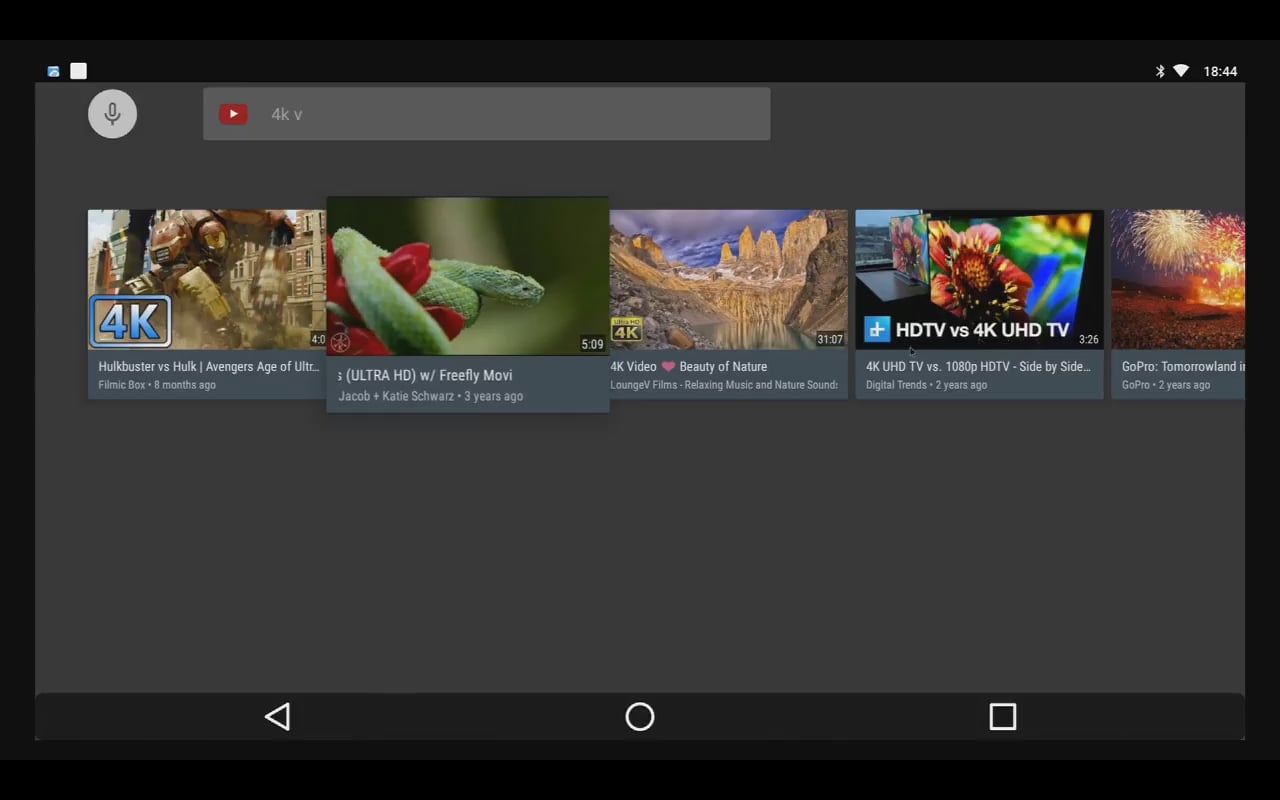The height and width of the screenshot is (800, 1280).
Task: Select title "4K Video Beauty of Nature"
Action: click(x=689, y=367)
